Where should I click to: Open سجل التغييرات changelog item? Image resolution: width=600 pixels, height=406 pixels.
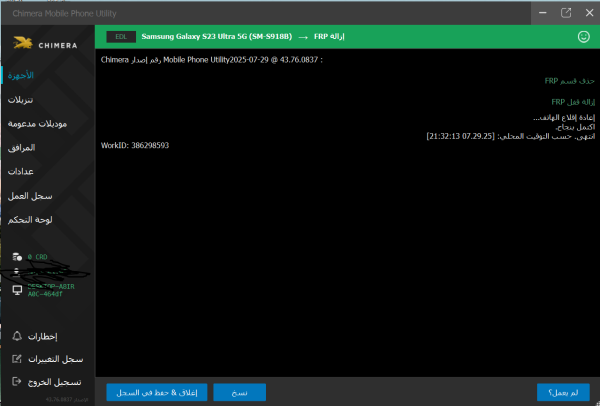[x=55, y=359]
